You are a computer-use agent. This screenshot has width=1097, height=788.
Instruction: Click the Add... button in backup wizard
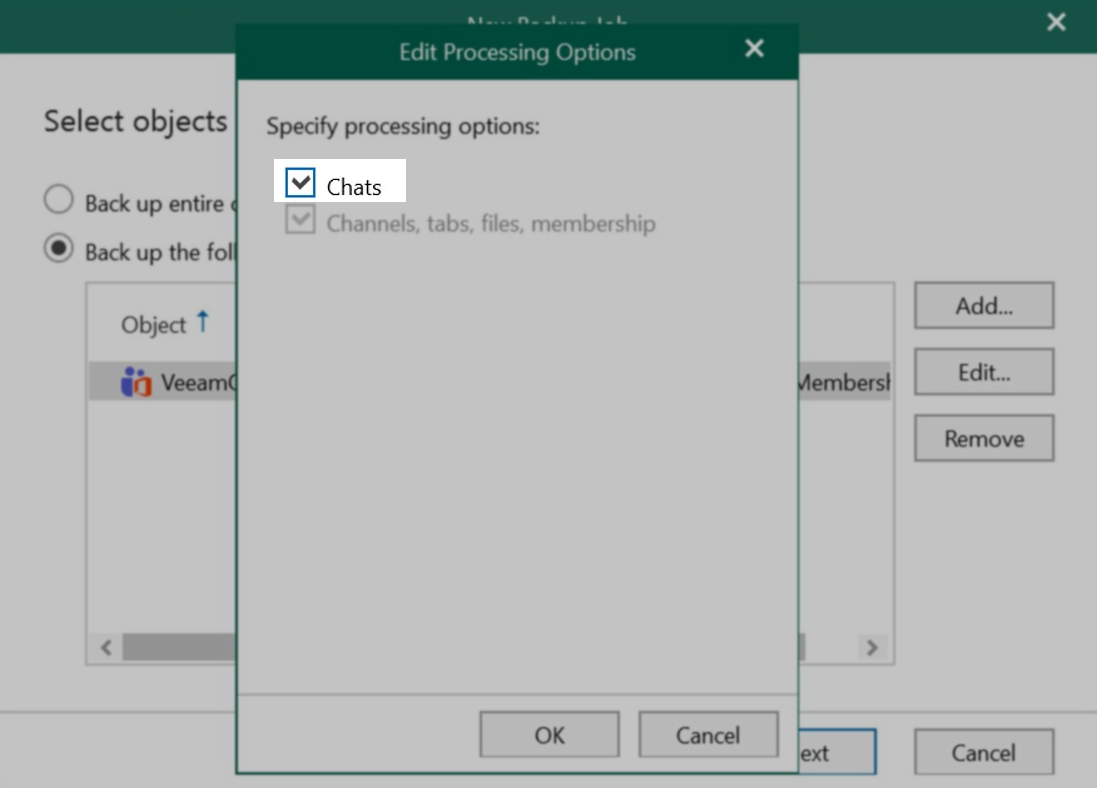tap(984, 306)
